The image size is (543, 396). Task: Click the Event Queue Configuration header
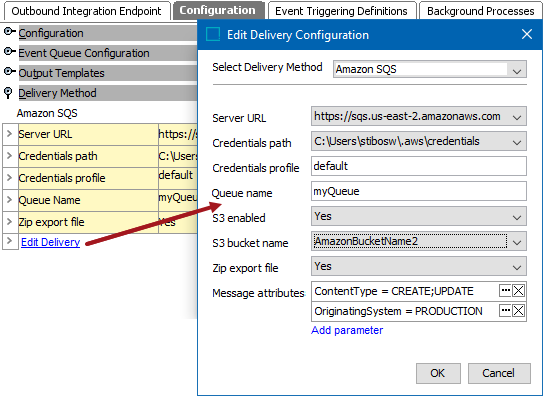108,53
